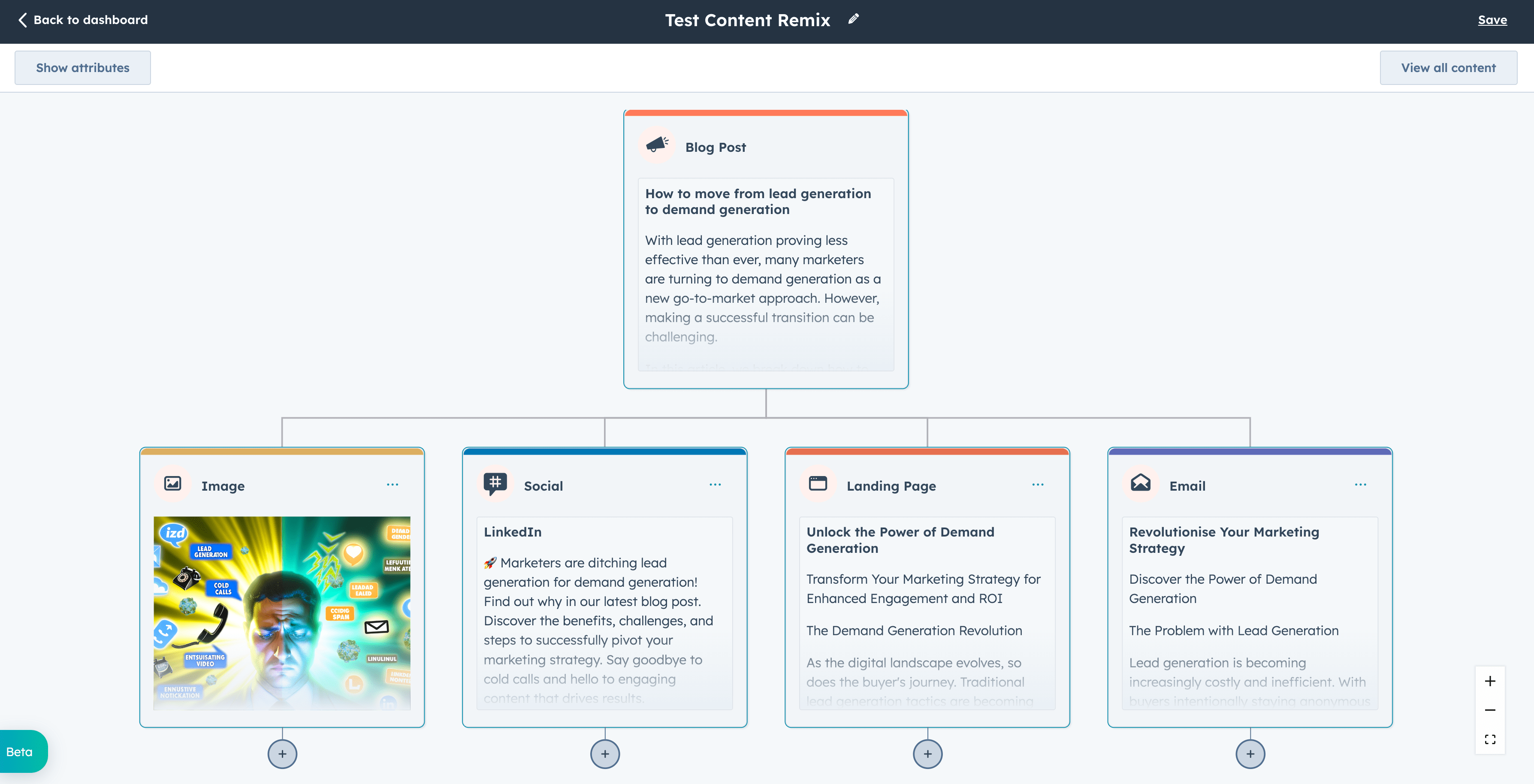Image resolution: width=1534 pixels, height=784 pixels.
Task: Enter fullscreen with the expand icon
Action: tap(1491, 739)
